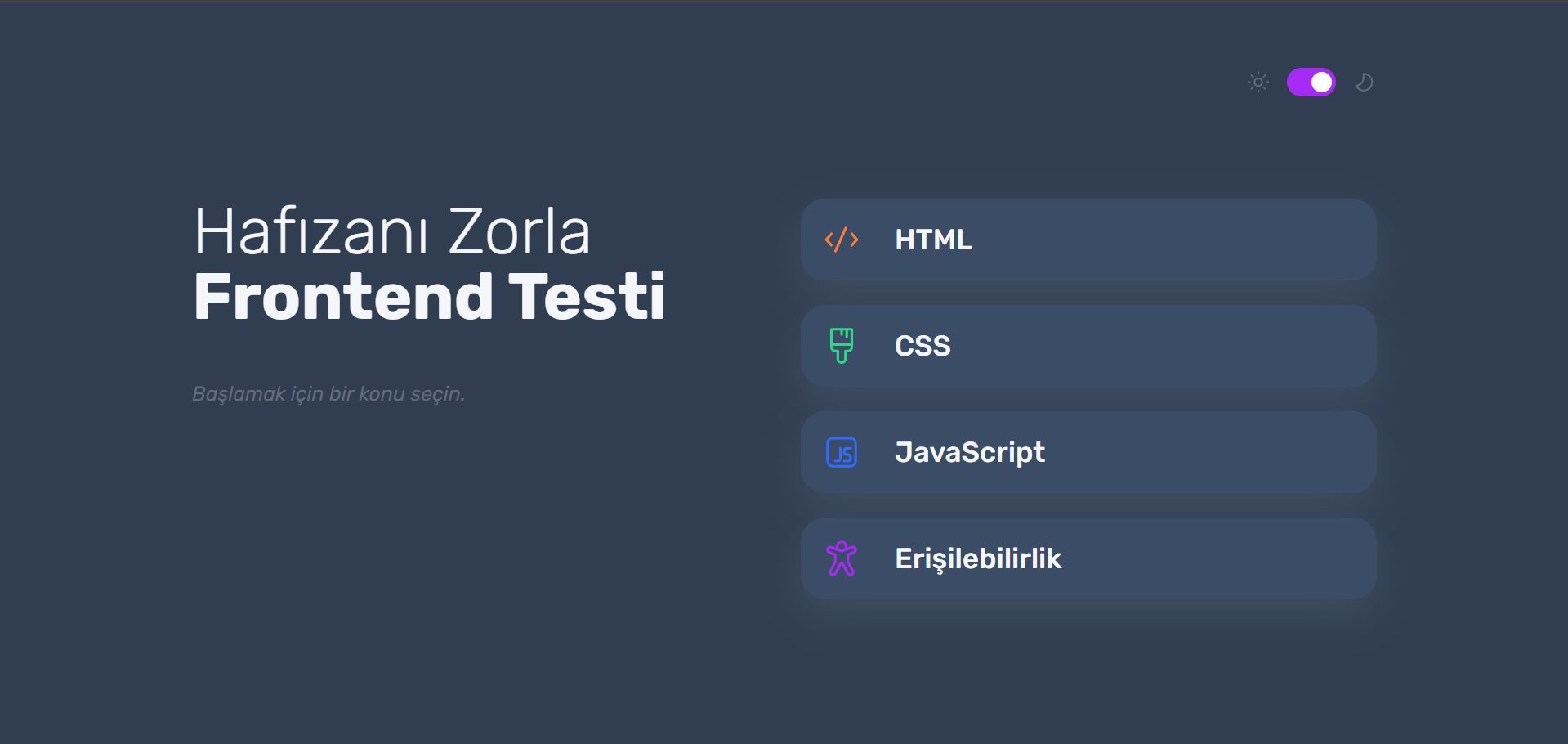Click the word "Hafızanı" in the heading
The height and width of the screenshot is (744, 1568).
pyautogui.click(x=311, y=232)
